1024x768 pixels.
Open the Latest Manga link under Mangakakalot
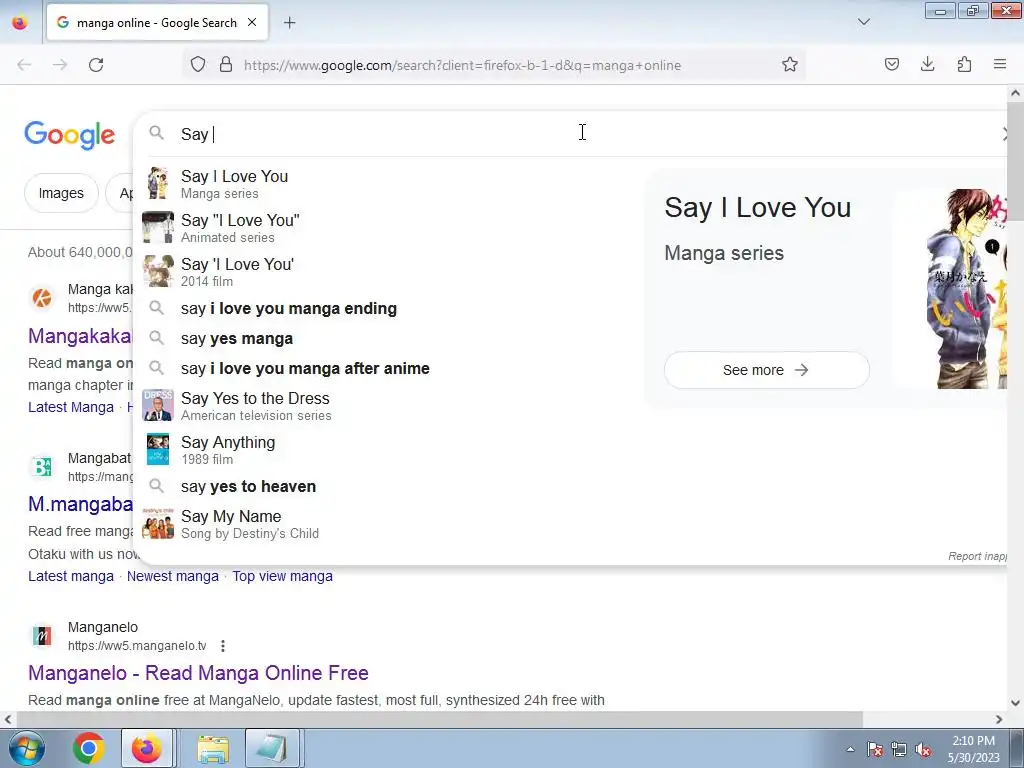[71, 407]
